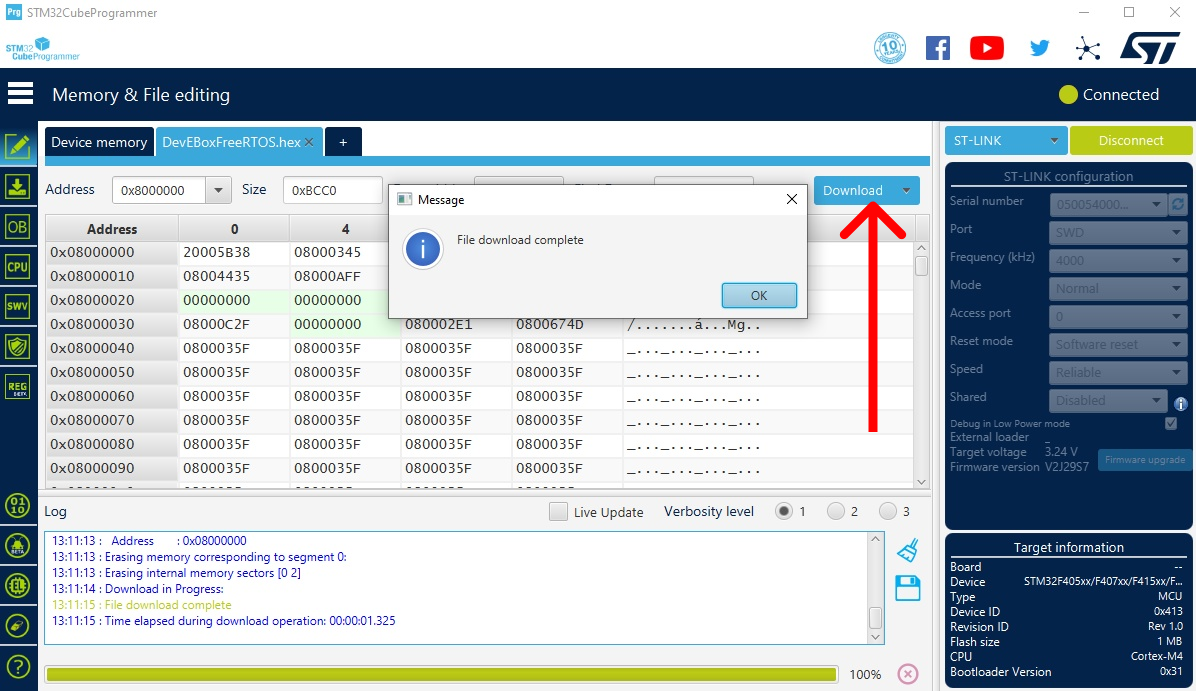Click the ST community network icon
Image resolution: width=1196 pixels, height=691 pixels.
click(x=1088, y=49)
